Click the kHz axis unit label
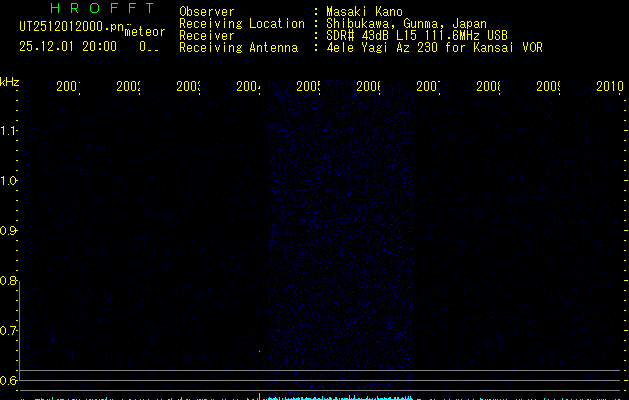 tap(10, 82)
